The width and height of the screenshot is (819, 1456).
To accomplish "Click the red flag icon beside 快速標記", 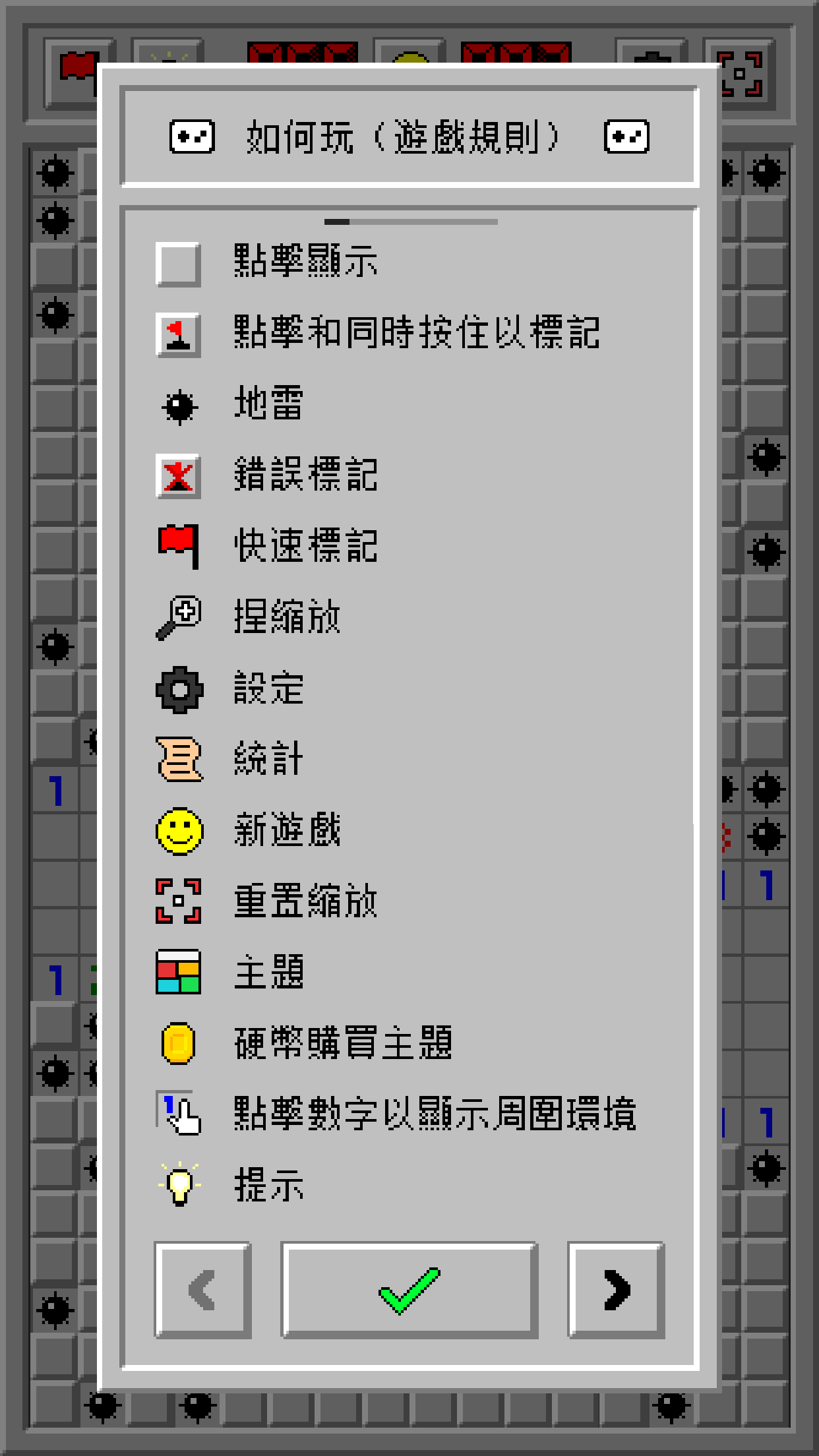I will (x=178, y=546).
